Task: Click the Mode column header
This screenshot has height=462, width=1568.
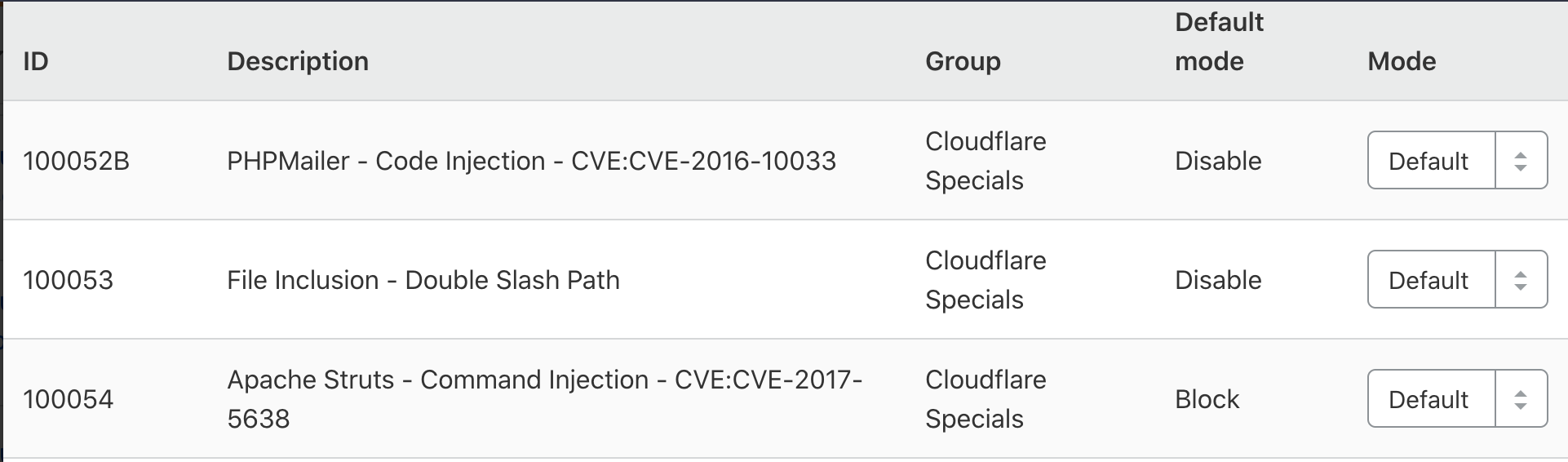Action: (x=1402, y=61)
